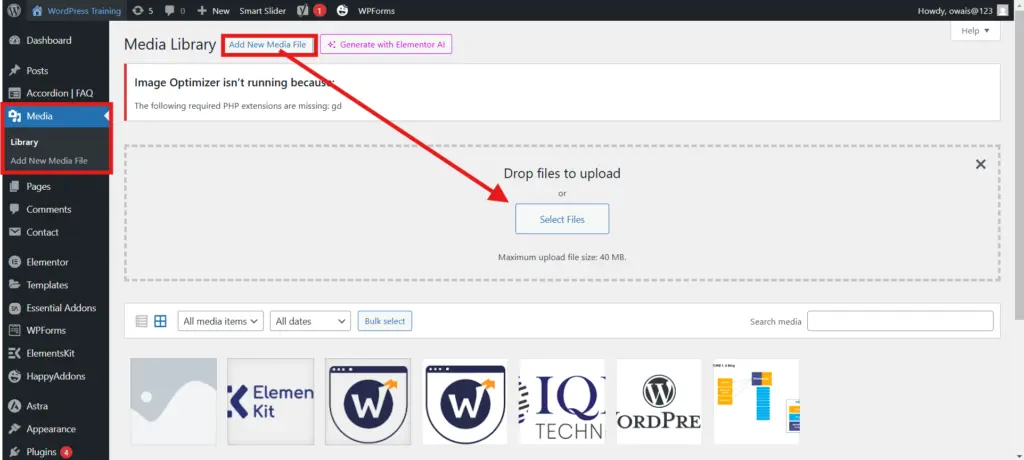1024x460 pixels.
Task: Click the user avatar in admin bar
Action: click(1002, 10)
